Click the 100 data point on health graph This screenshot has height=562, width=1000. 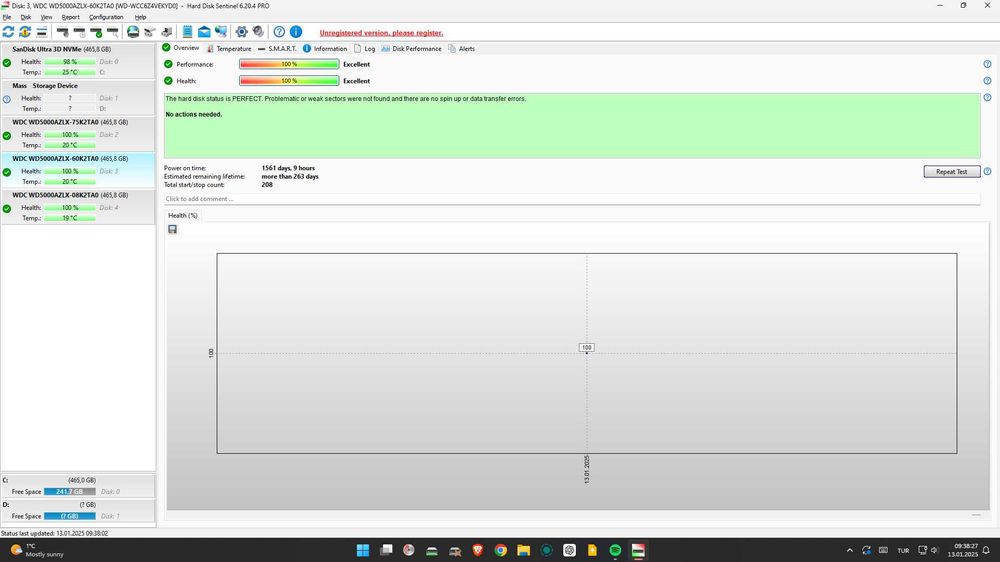[587, 348]
